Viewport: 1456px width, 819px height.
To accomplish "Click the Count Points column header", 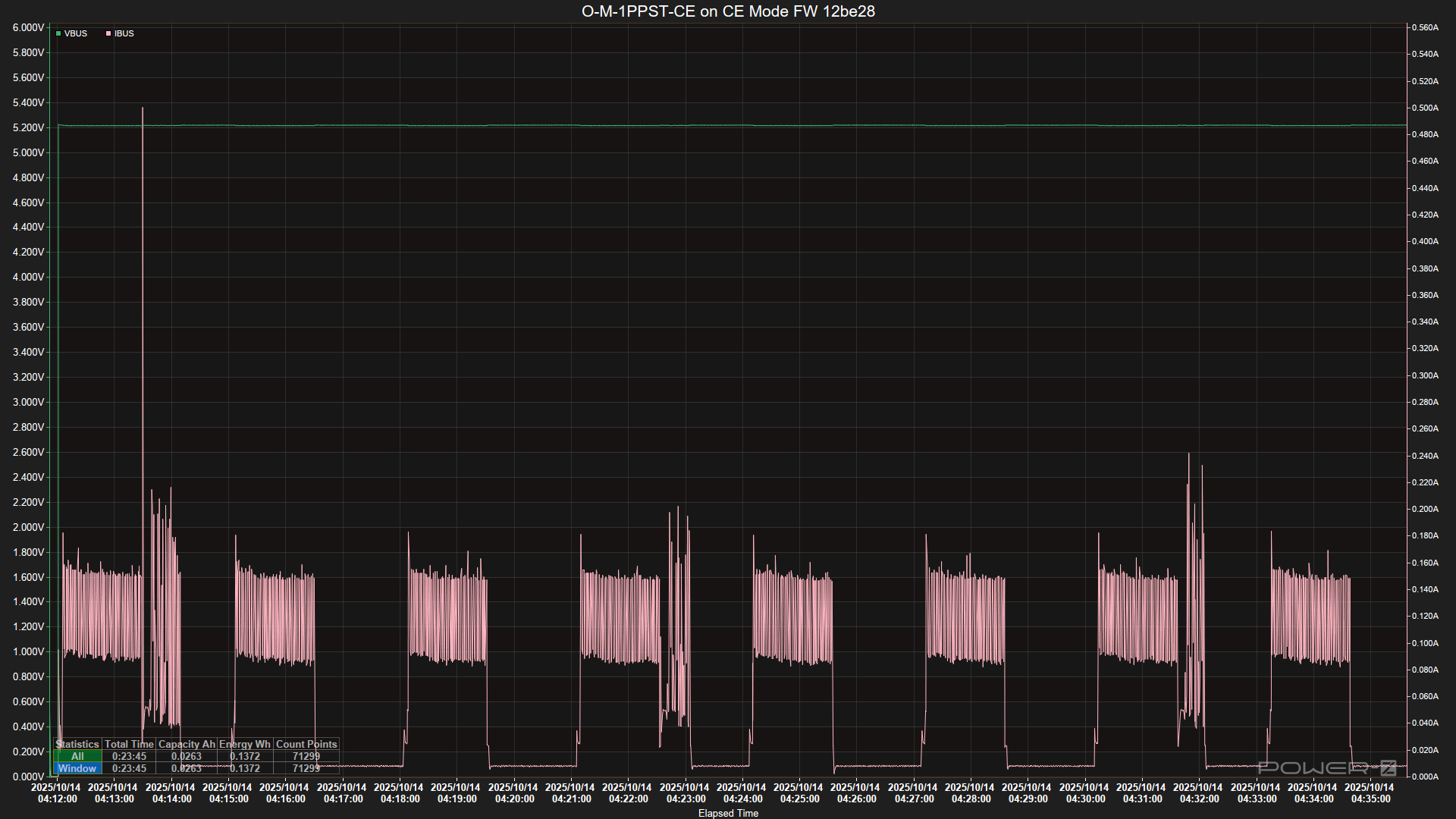I will click(306, 744).
